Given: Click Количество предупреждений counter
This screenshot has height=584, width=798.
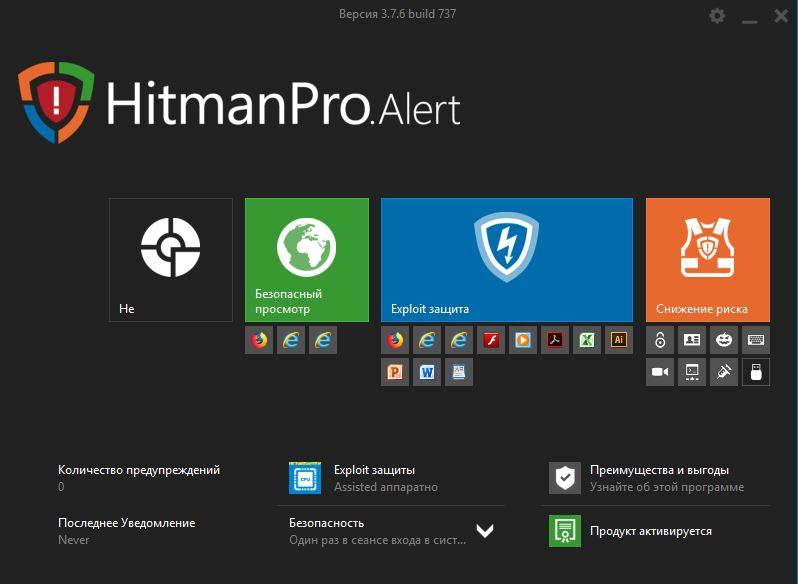Looking at the screenshot, I should coord(139,478).
